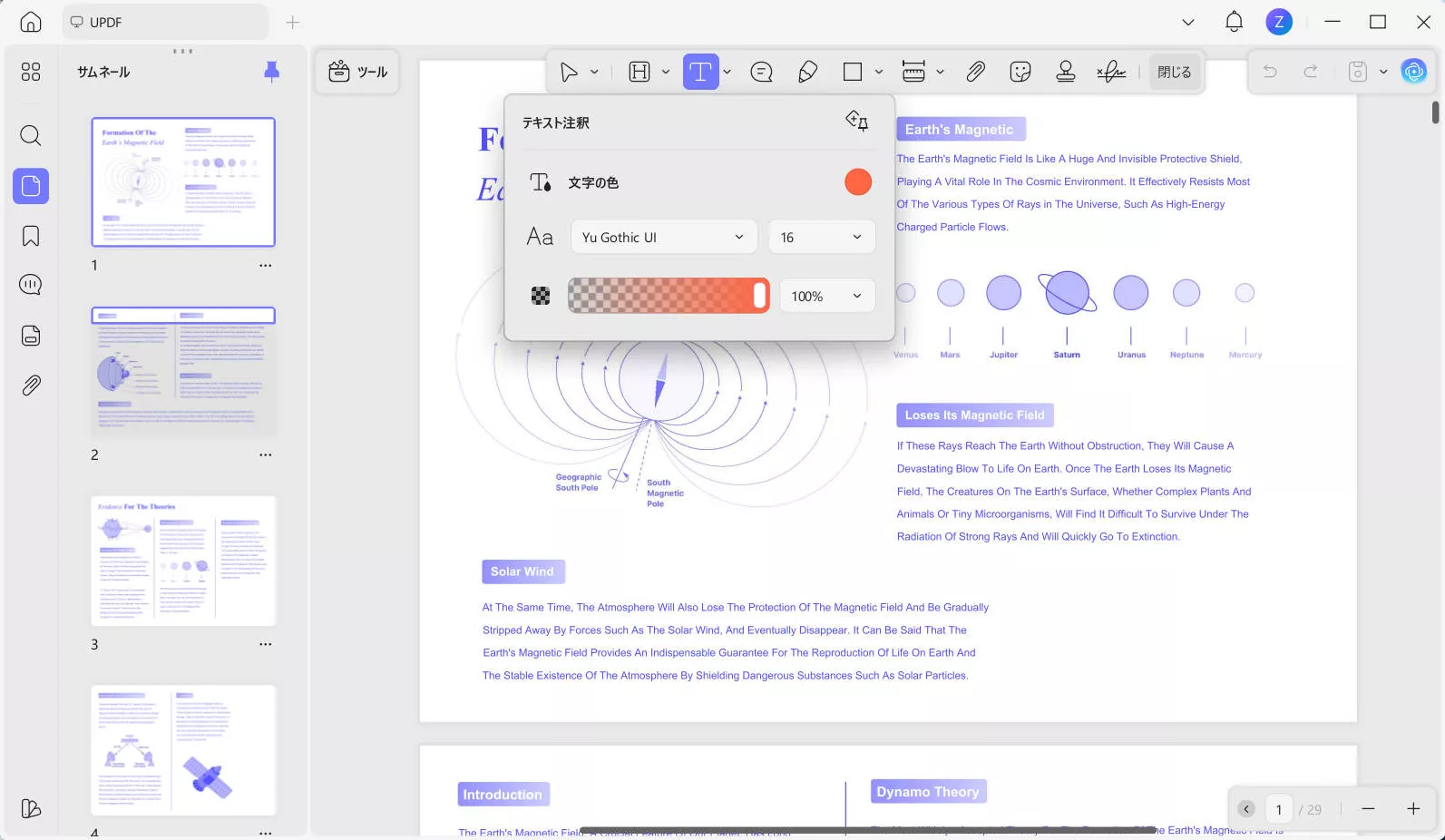1445x840 pixels.
Task: Open the attachments panel in left sidebar
Action: click(31, 386)
